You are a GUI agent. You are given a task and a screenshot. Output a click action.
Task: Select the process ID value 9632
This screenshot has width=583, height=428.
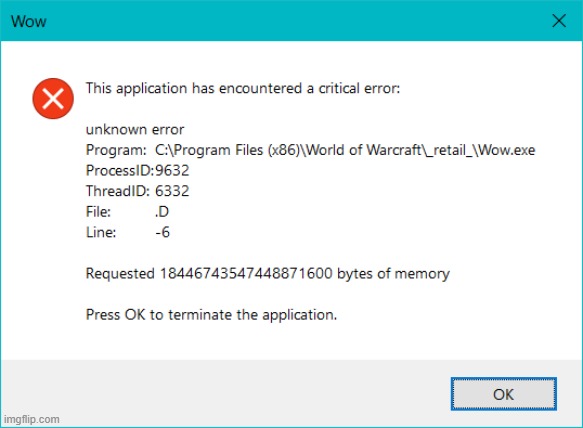[172, 171]
